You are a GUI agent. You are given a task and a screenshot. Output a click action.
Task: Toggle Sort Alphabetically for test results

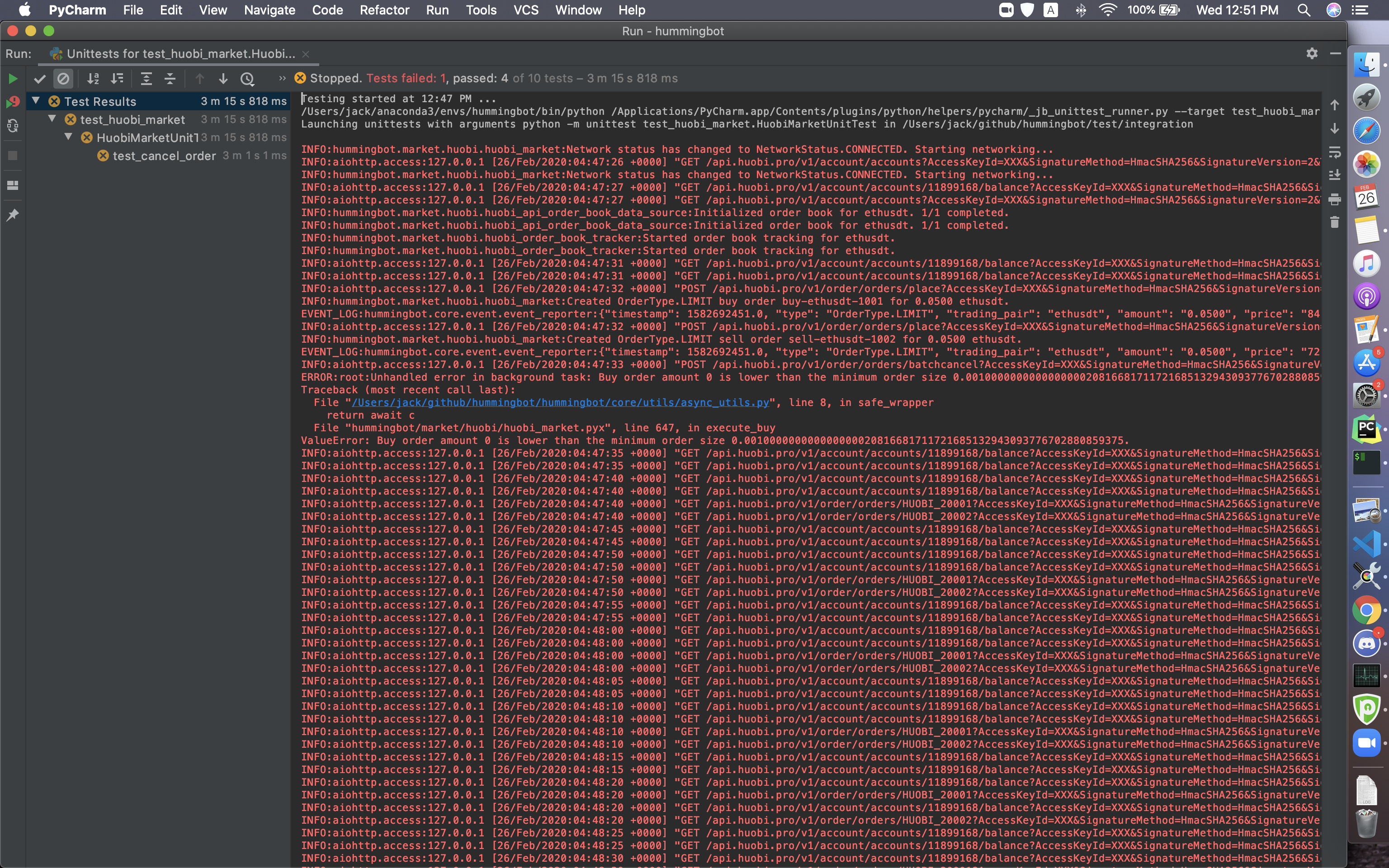click(x=93, y=79)
